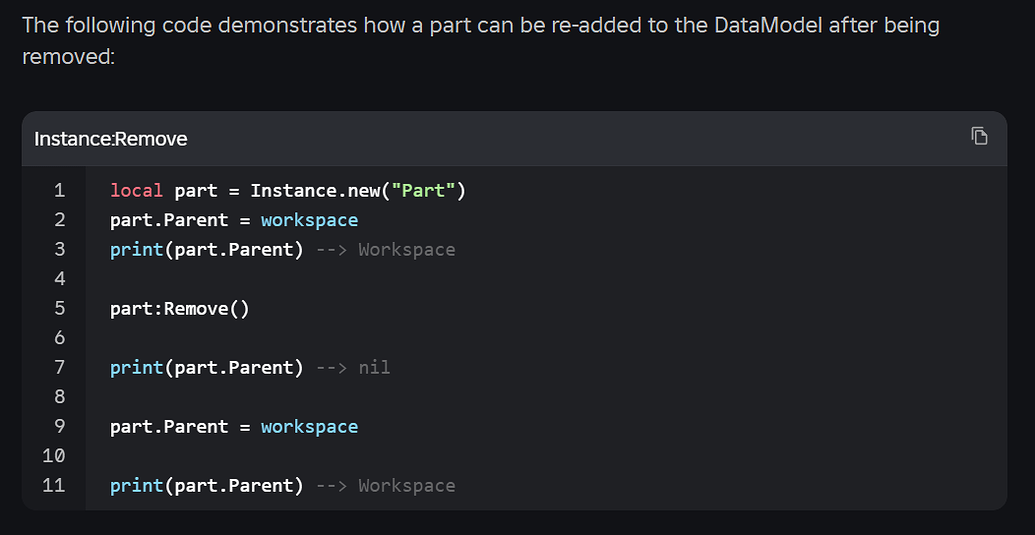Screen dimensions: 1035x535
Task: Click the copy code icon
Action: [x=980, y=136]
